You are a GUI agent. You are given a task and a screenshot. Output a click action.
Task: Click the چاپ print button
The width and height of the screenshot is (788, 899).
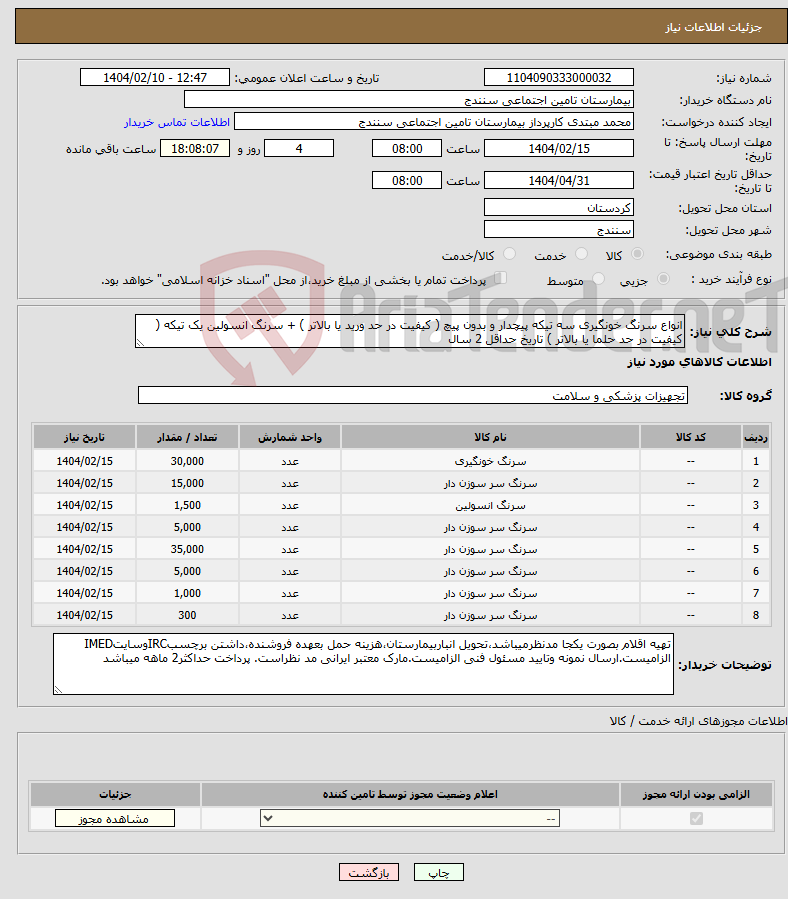[439, 873]
